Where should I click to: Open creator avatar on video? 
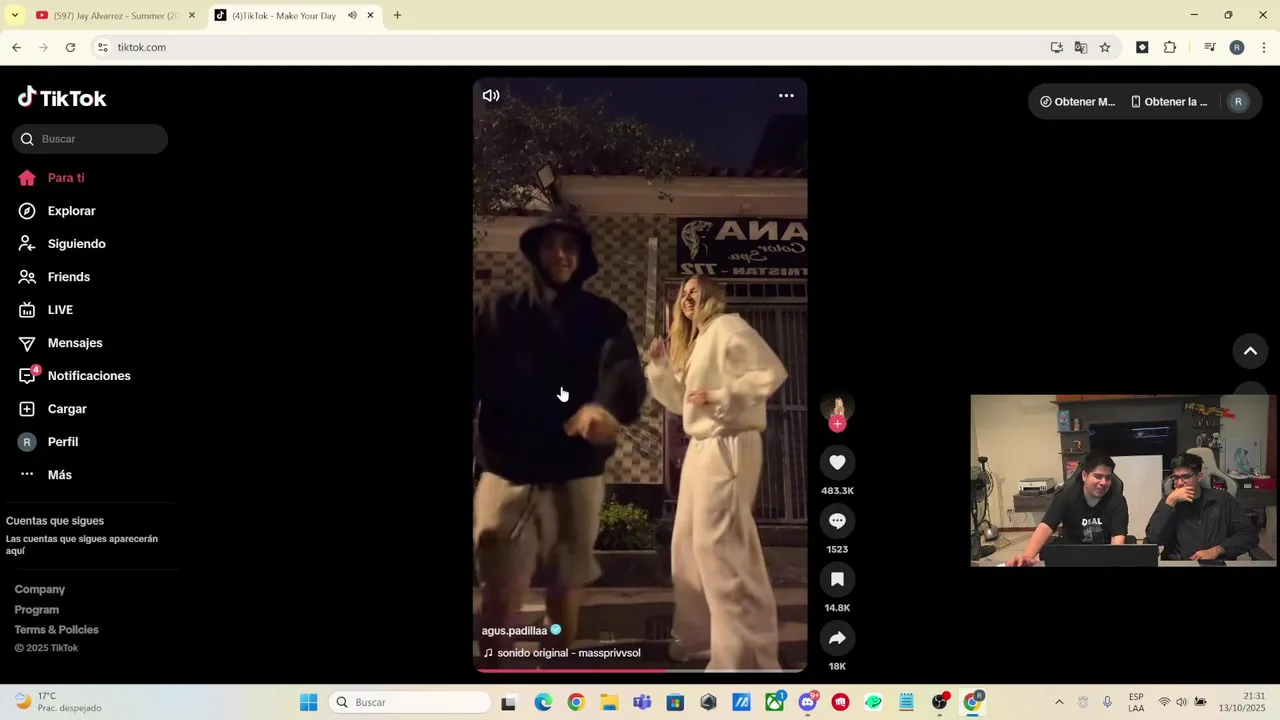click(838, 406)
